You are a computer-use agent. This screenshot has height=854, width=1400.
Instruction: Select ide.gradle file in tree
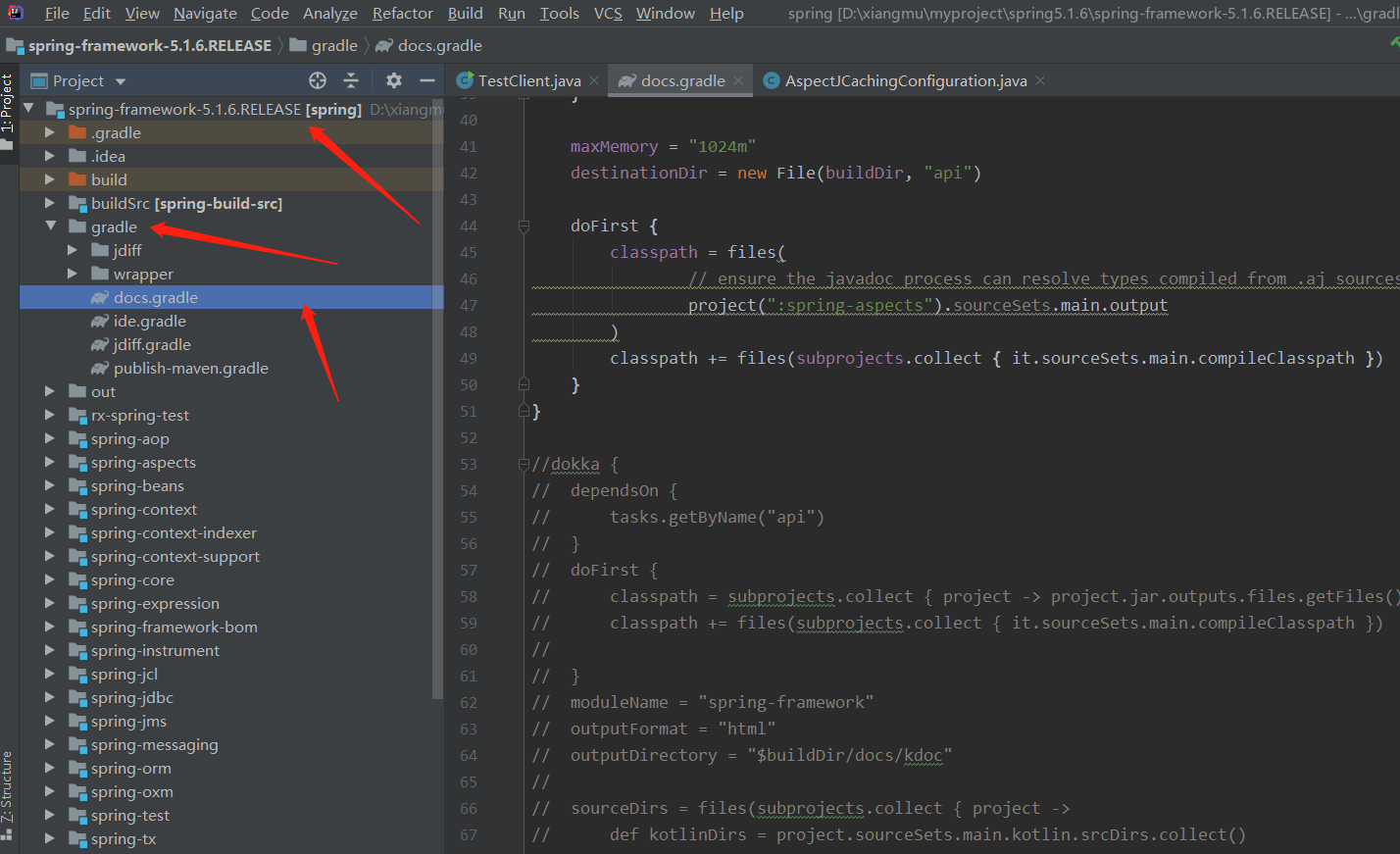pyautogui.click(x=149, y=321)
